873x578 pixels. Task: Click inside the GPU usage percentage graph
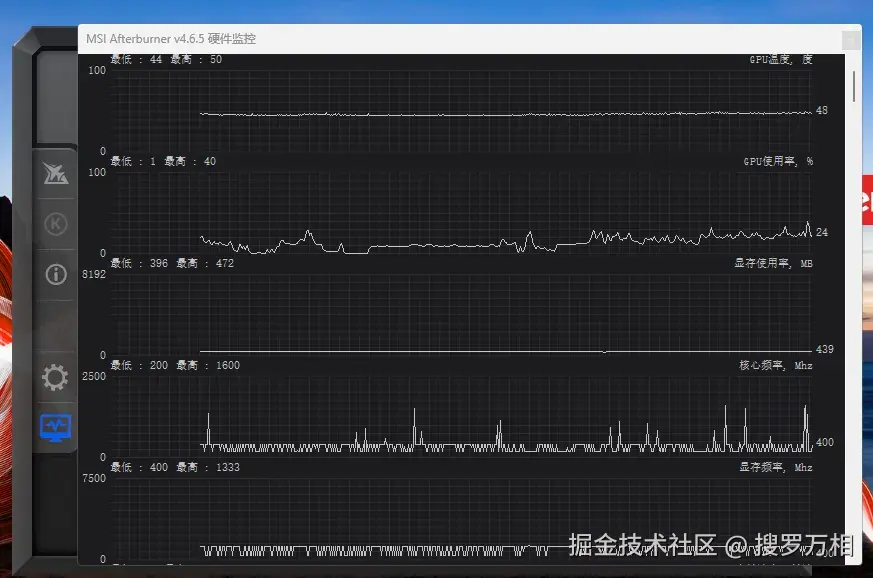pyautogui.click(x=461, y=212)
